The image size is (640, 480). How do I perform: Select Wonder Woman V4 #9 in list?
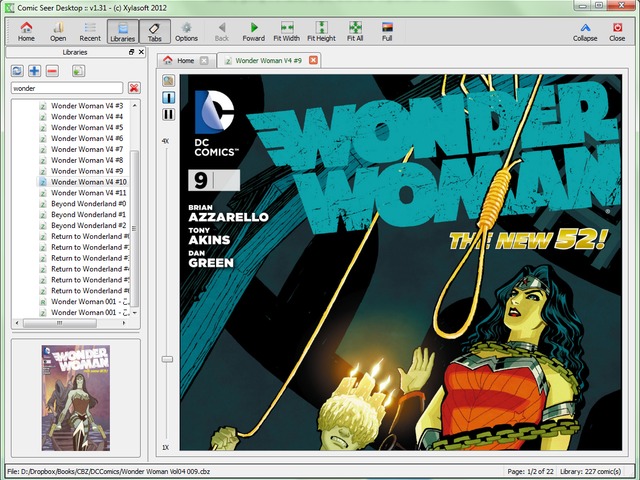pyautogui.click(x=87, y=171)
